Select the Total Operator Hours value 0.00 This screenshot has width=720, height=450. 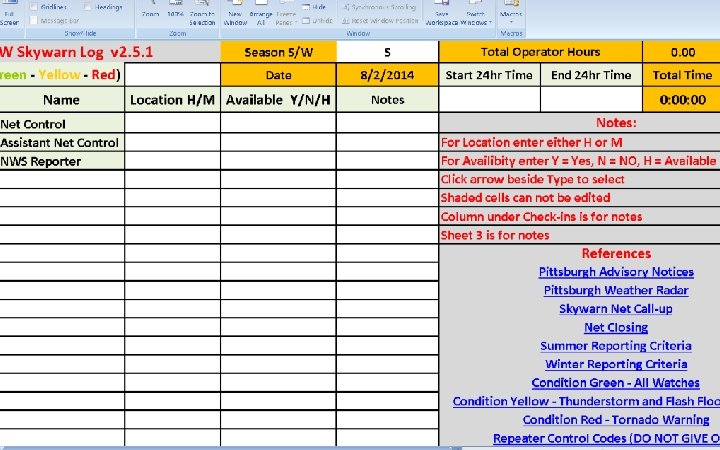682,52
